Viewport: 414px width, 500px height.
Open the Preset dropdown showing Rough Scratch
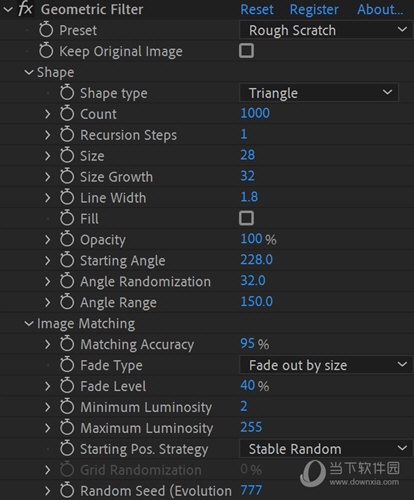[x=326, y=30]
